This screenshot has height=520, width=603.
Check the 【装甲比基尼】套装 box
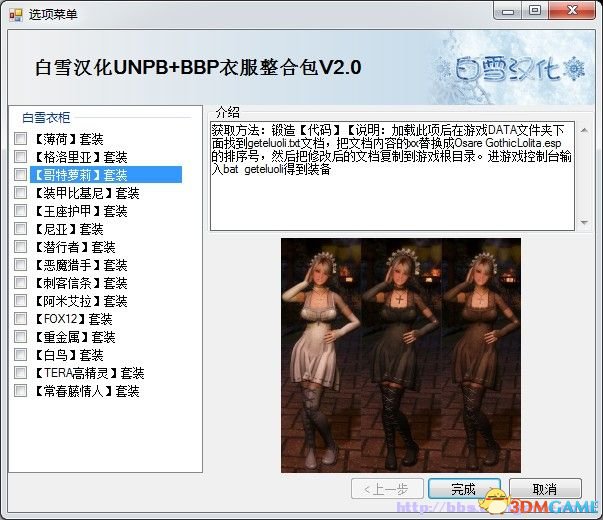(20, 192)
